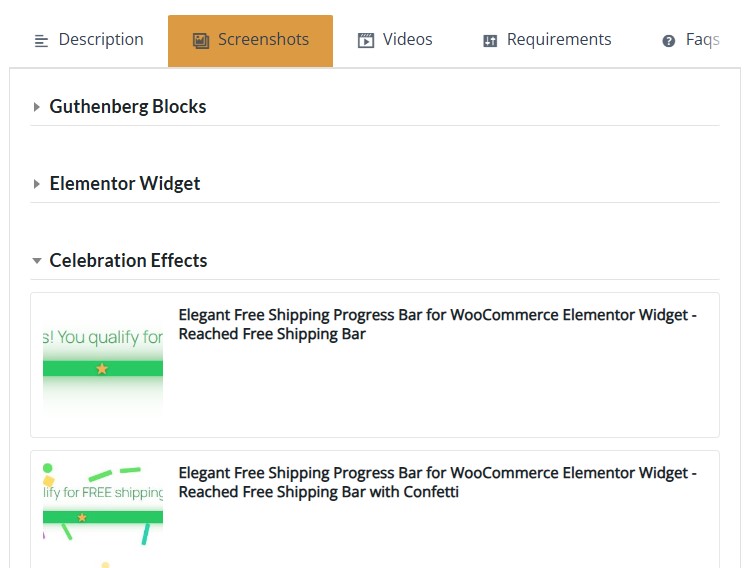Click Reached Free Shipping Bar title link
754x568 pixels.
point(437,324)
